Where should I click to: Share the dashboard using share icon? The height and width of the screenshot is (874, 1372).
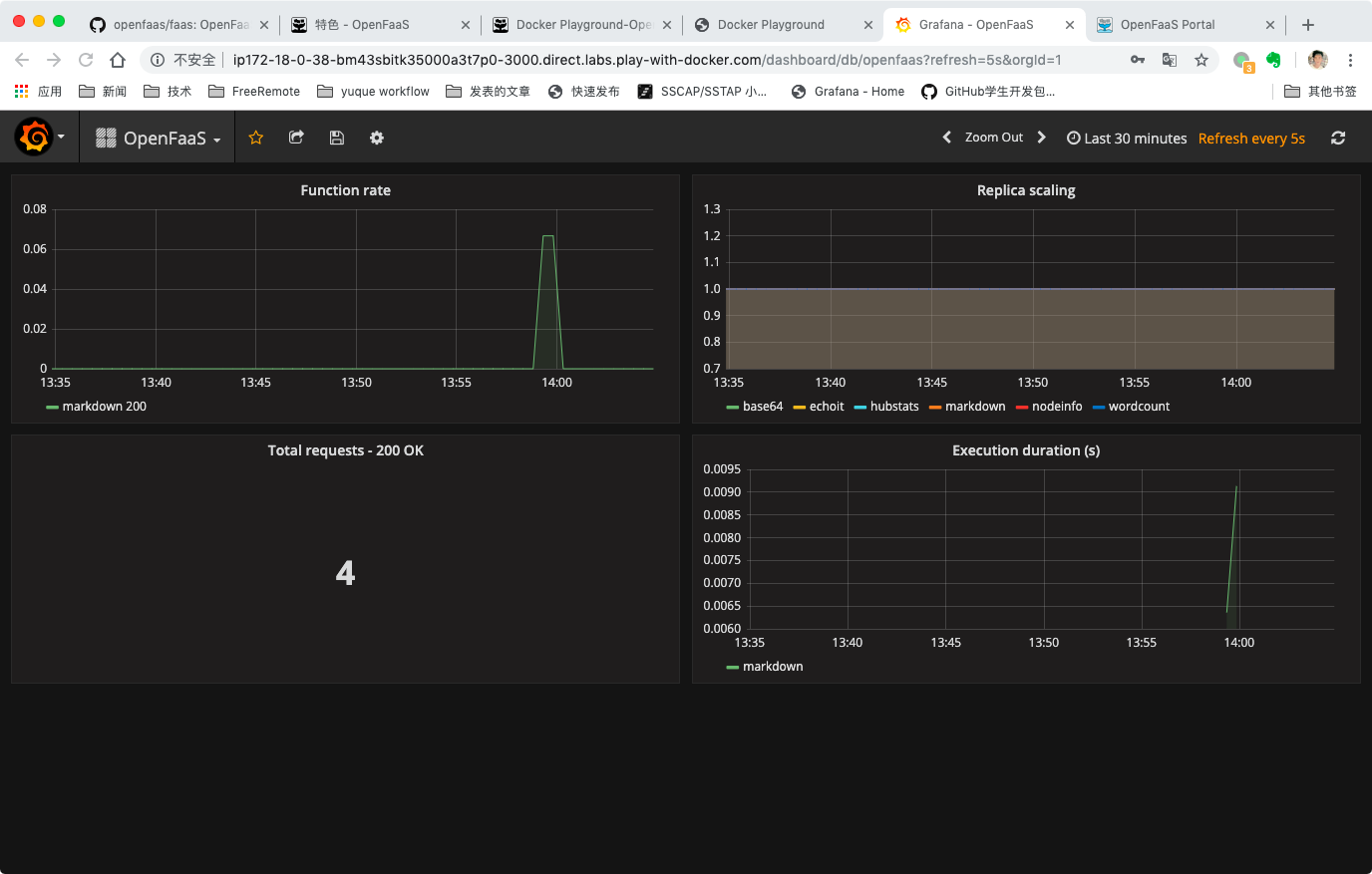pos(296,138)
